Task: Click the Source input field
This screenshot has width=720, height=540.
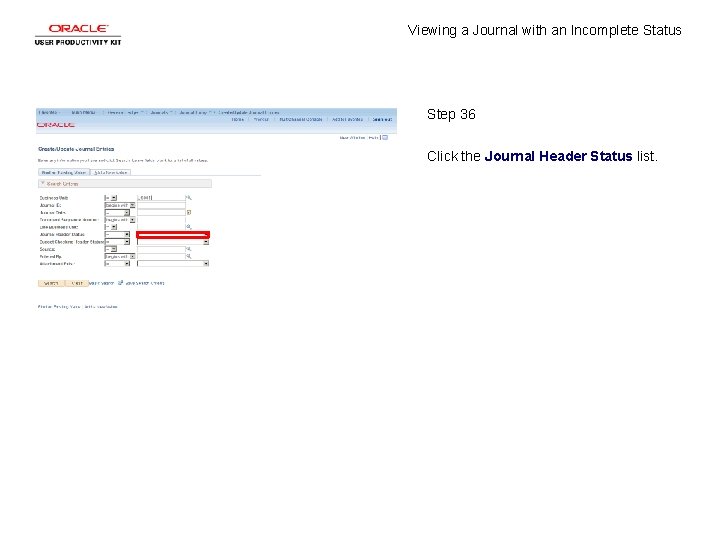Action: coord(161,249)
